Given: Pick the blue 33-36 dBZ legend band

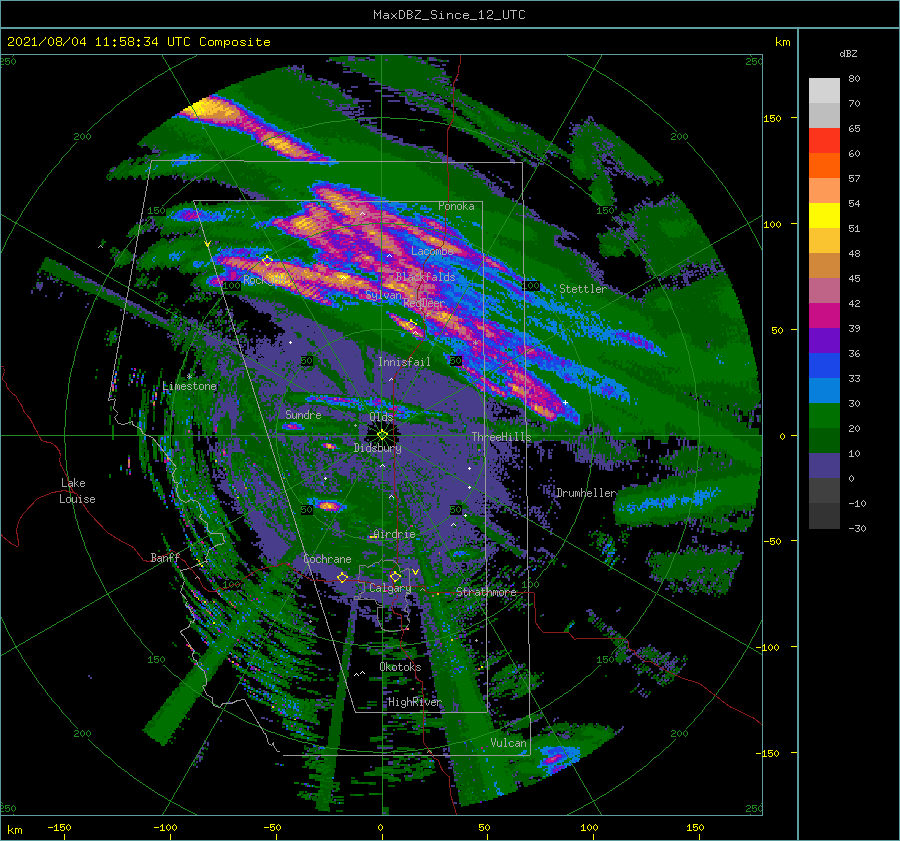Looking at the screenshot, I should tap(824, 366).
